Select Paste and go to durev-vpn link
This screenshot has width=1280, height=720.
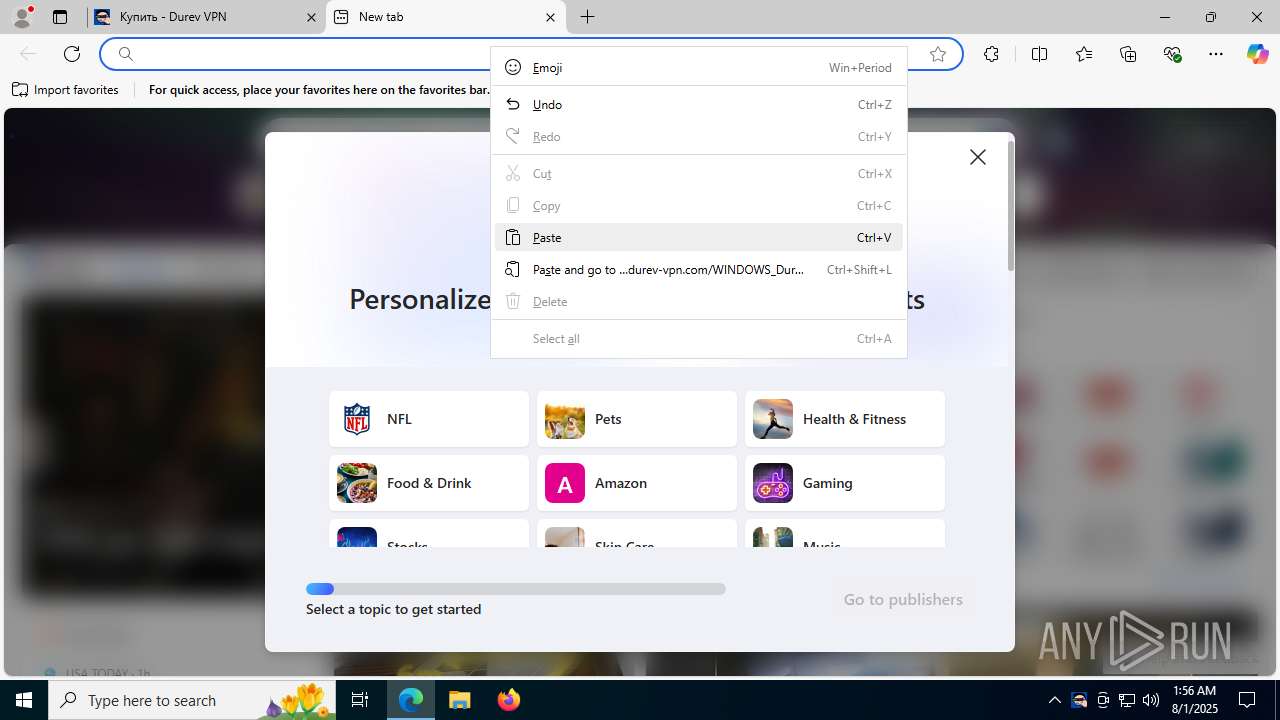699,269
